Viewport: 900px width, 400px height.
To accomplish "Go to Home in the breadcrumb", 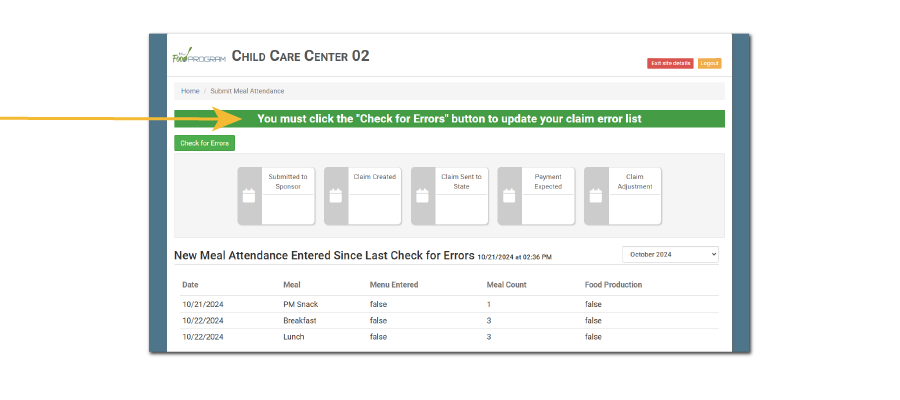I will [190, 91].
